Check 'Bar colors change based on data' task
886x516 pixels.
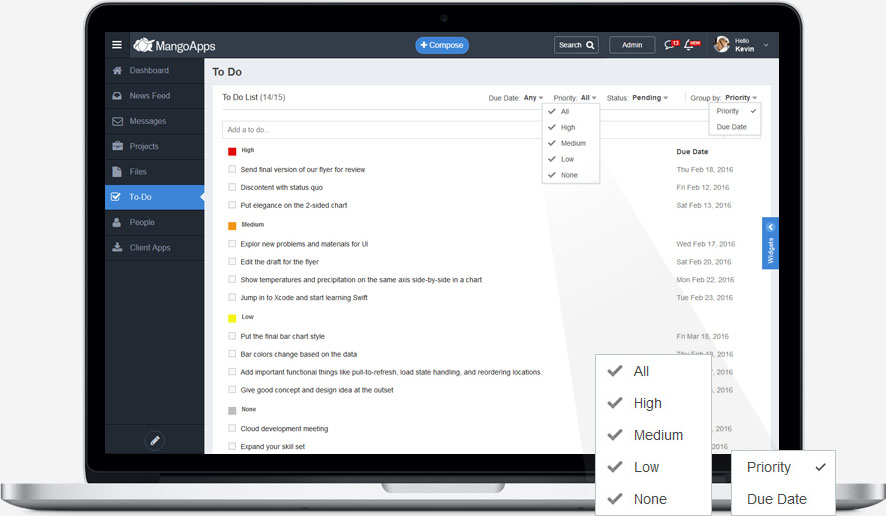pyautogui.click(x=232, y=354)
